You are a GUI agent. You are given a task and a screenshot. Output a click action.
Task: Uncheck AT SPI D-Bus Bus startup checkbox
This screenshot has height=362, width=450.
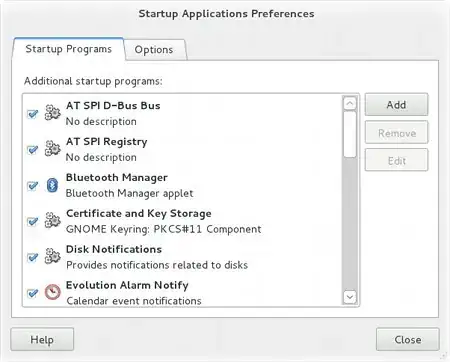[x=33, y=114]
